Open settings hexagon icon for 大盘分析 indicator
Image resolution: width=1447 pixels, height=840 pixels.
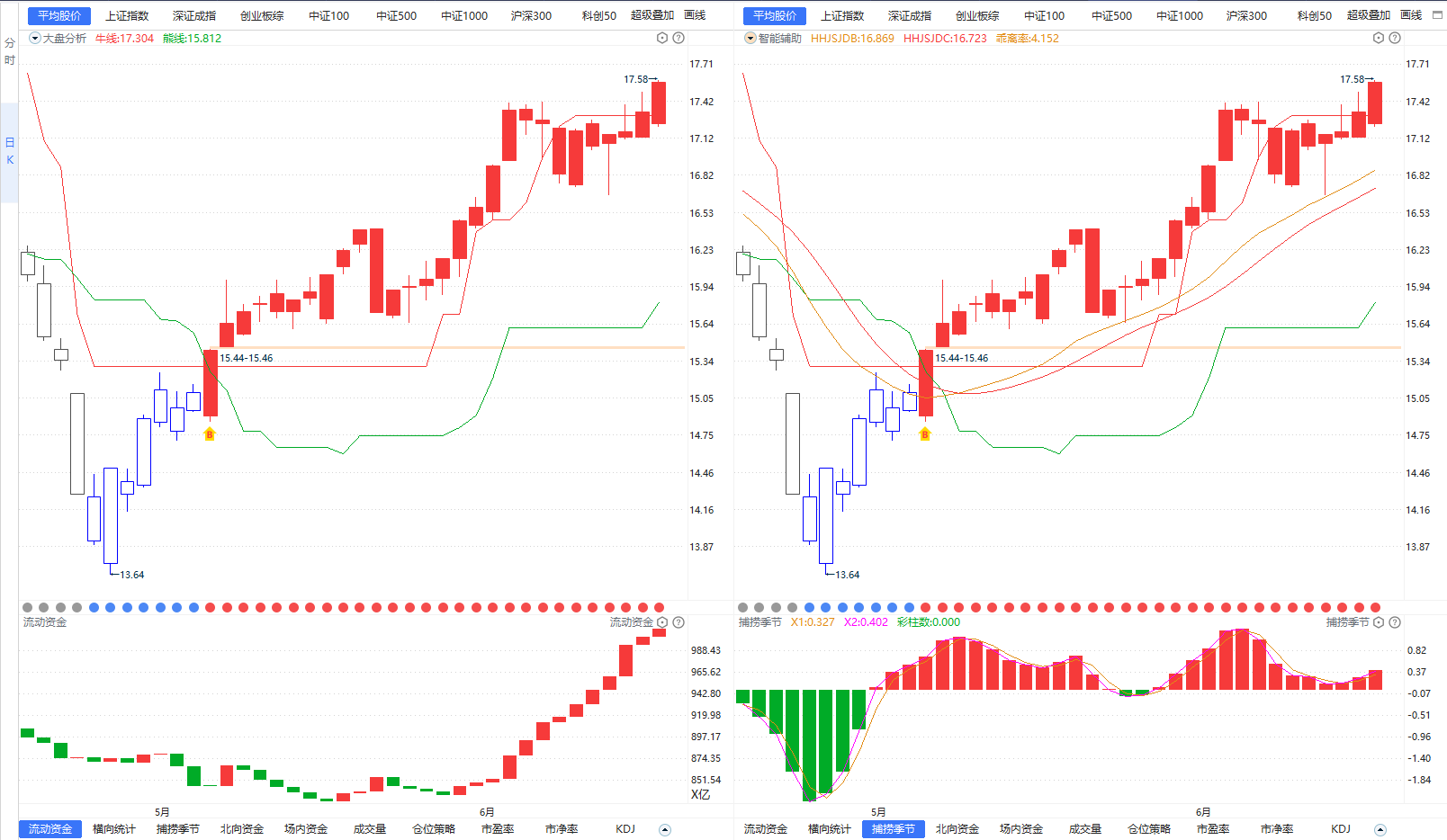tap(662, 38)
